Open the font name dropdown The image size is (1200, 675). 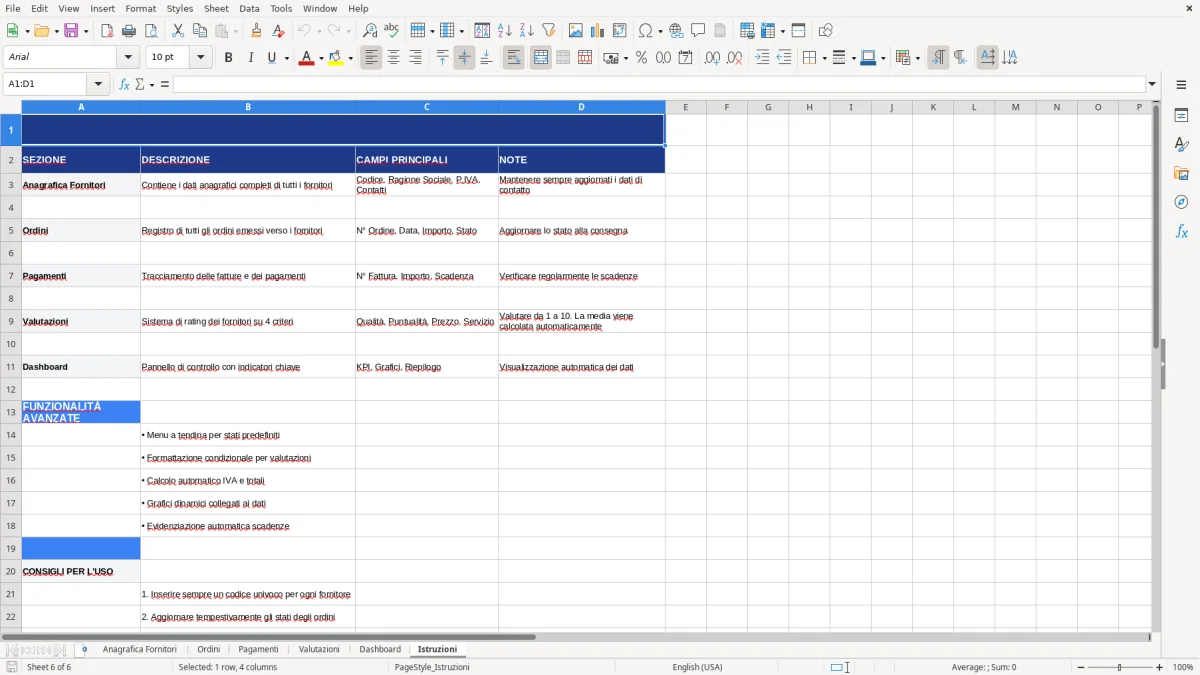[x=127, y=57]
